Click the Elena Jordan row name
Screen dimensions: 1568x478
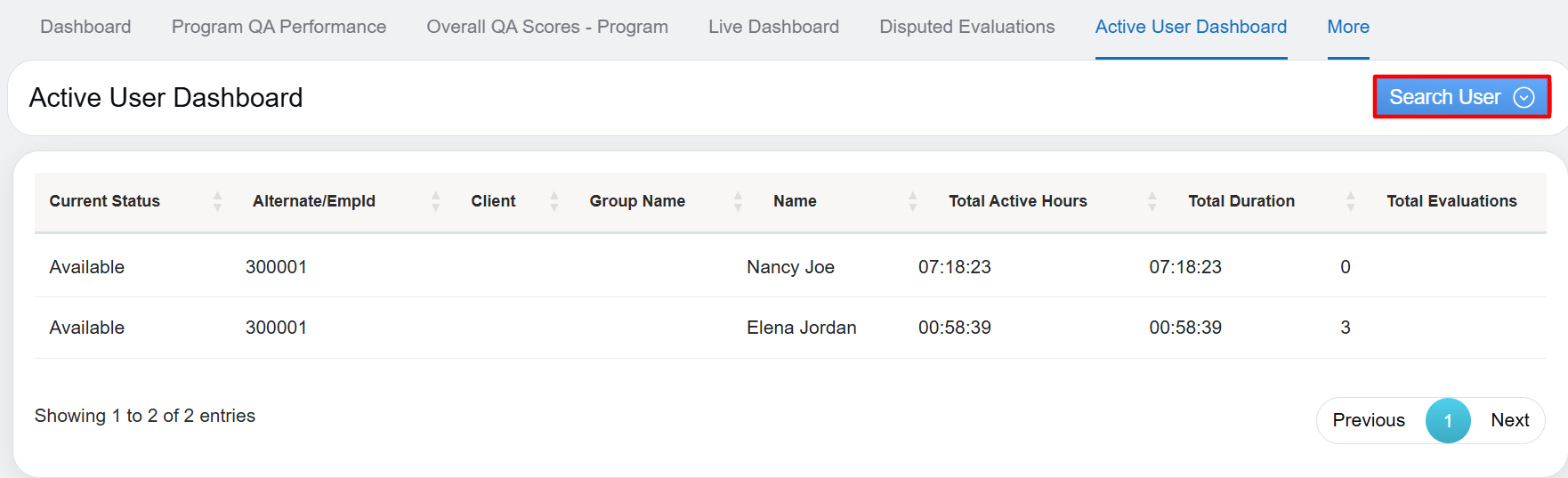coord(801,328)
